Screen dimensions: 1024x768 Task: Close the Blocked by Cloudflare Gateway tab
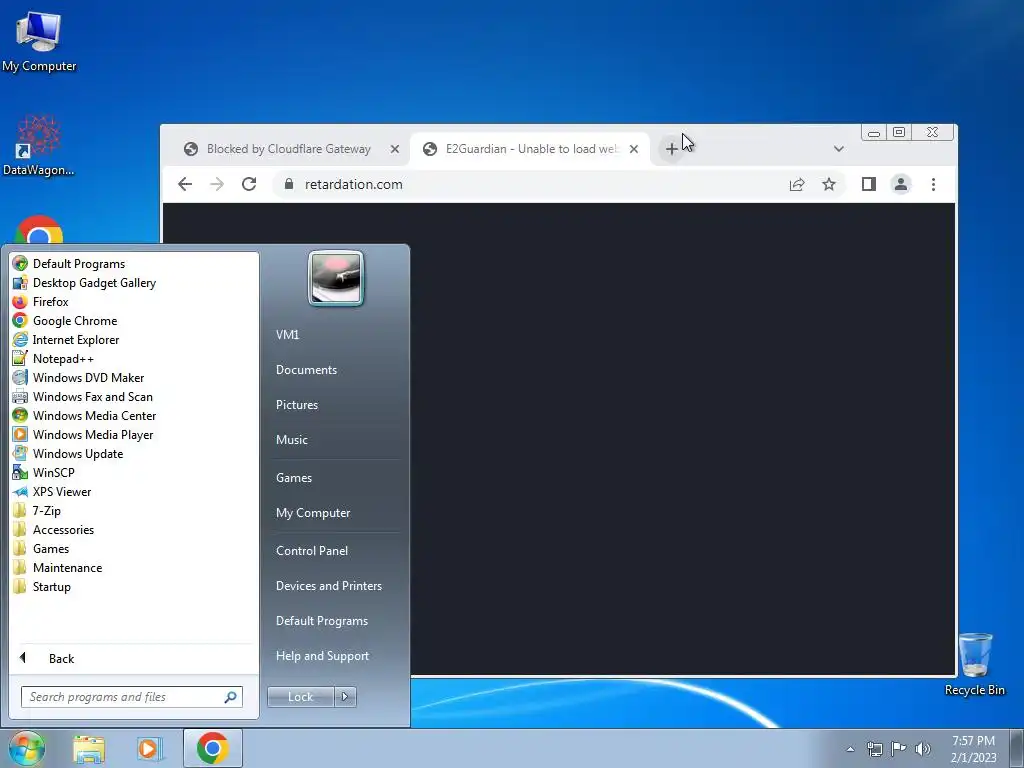pos(394,149)
